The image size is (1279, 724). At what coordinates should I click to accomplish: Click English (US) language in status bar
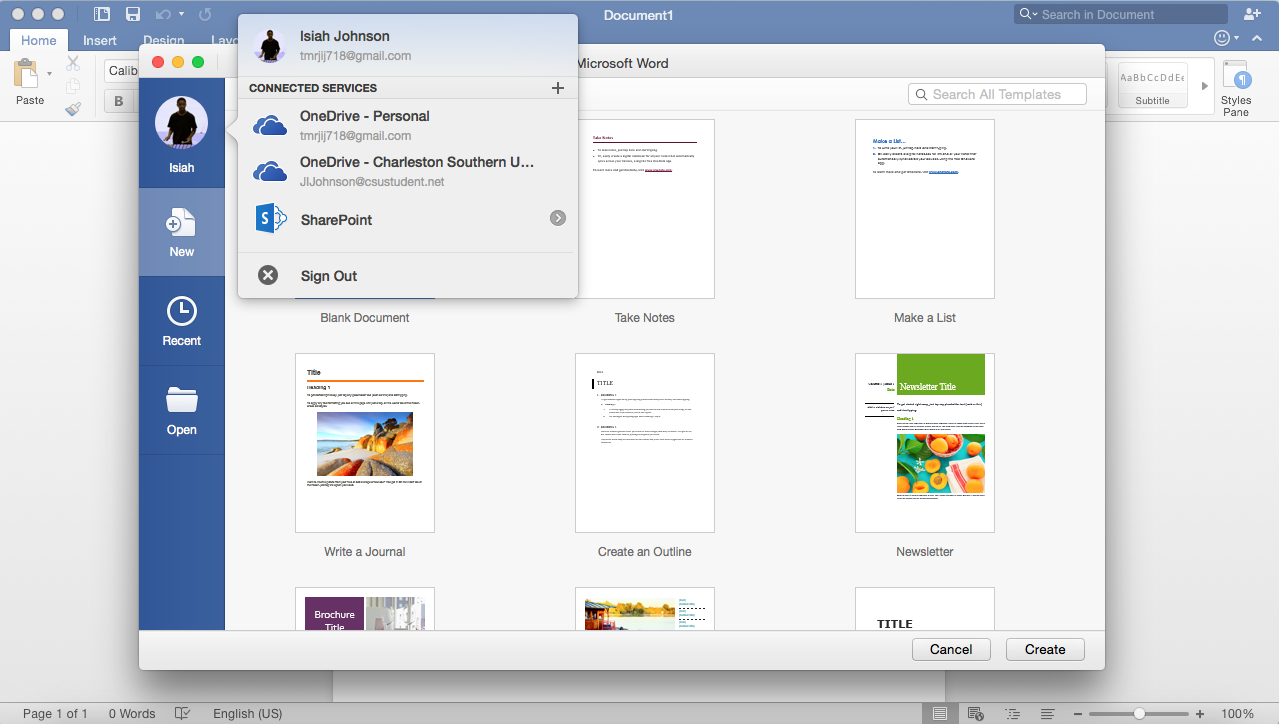(247, 713)
